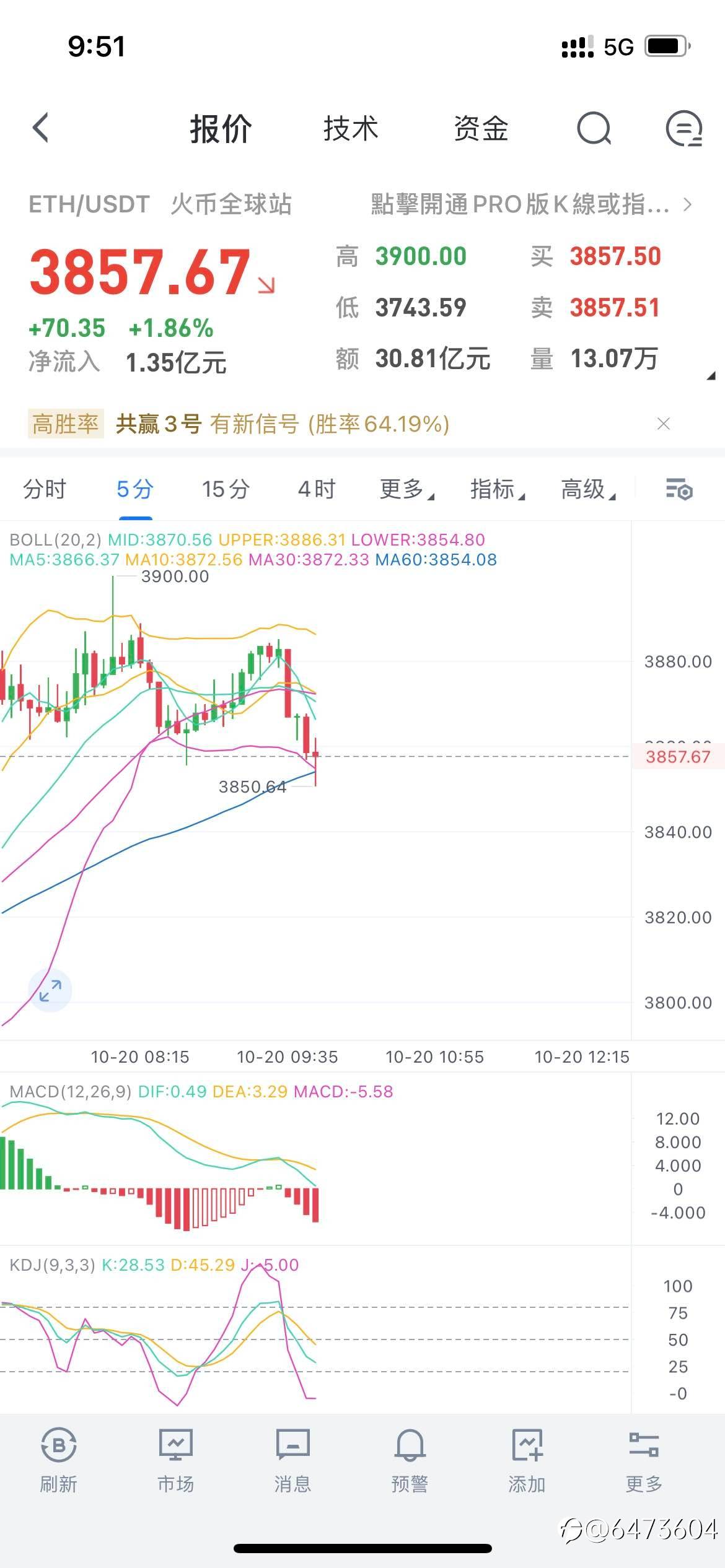
Task: Open the 高级 advanced dropdown
Action: (587, 489)
